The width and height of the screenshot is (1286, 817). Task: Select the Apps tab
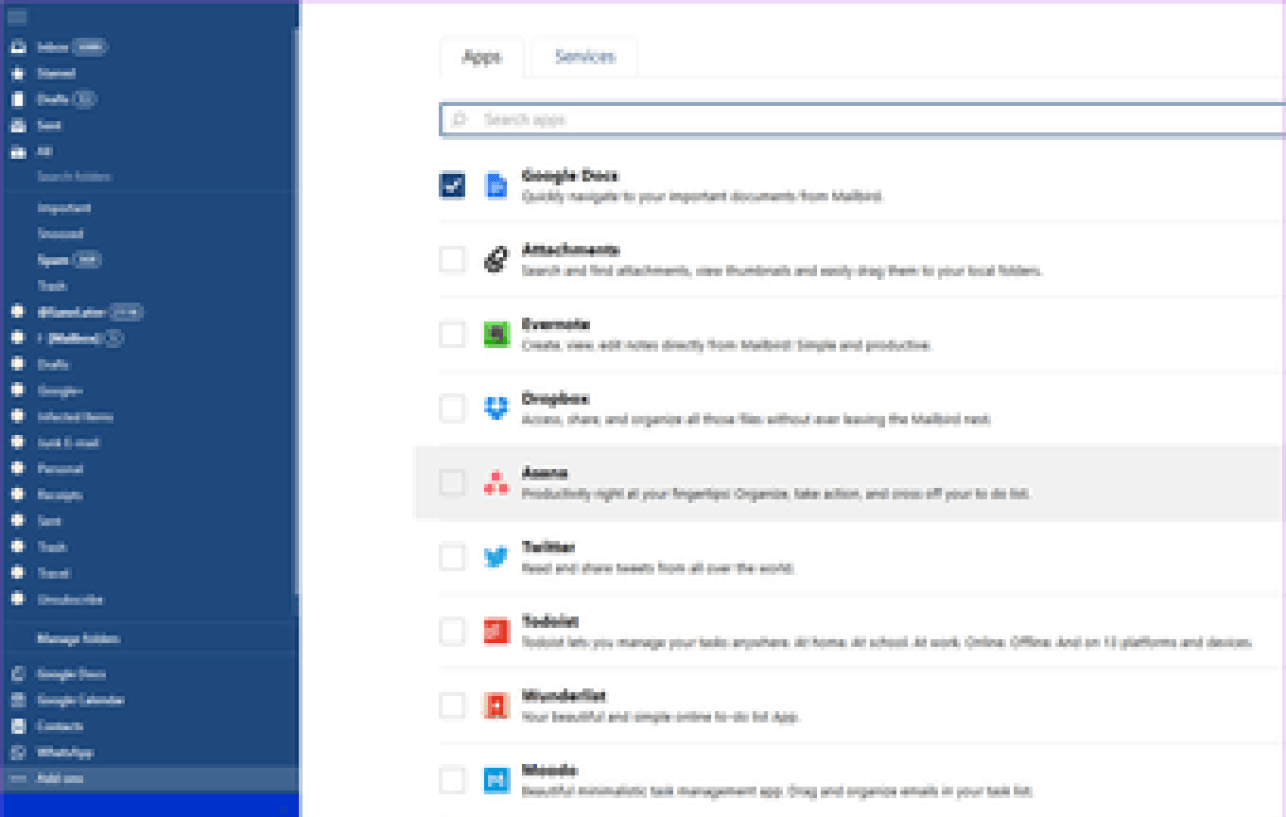point(481,57)
